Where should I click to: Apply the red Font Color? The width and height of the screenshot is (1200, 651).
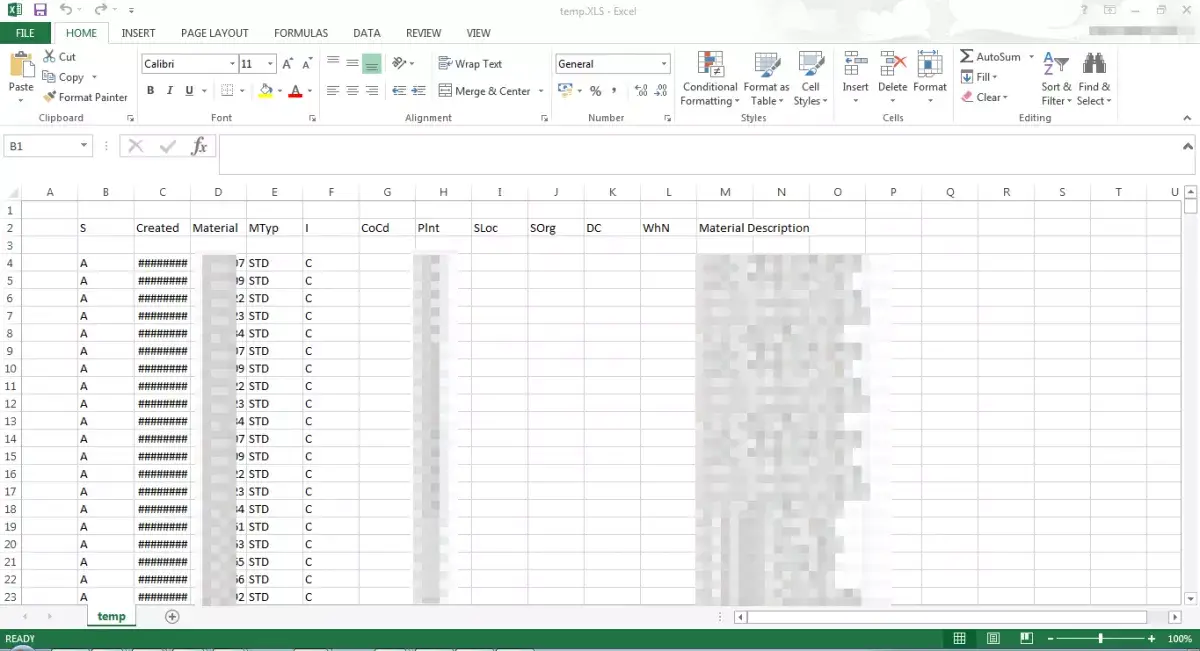(295, 91)
